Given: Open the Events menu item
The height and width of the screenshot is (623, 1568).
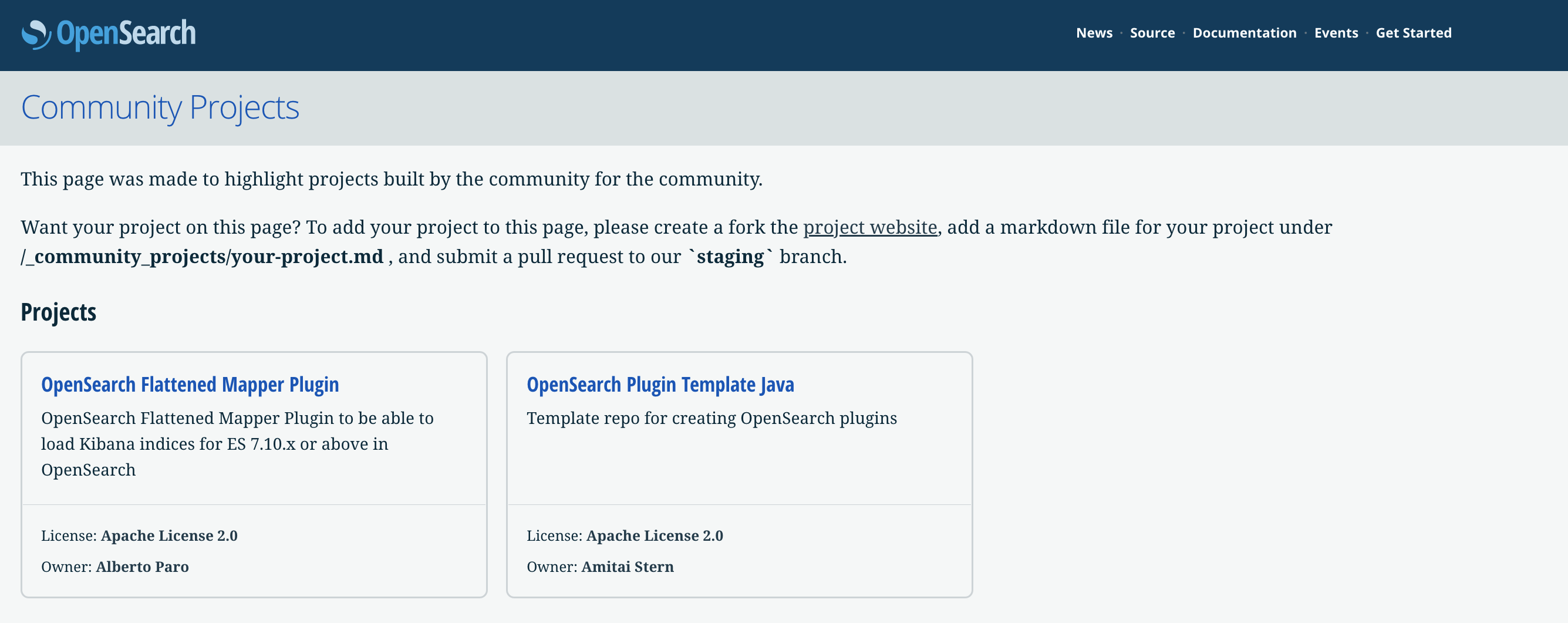Looking at the screenshot, I should point(1336,33).
